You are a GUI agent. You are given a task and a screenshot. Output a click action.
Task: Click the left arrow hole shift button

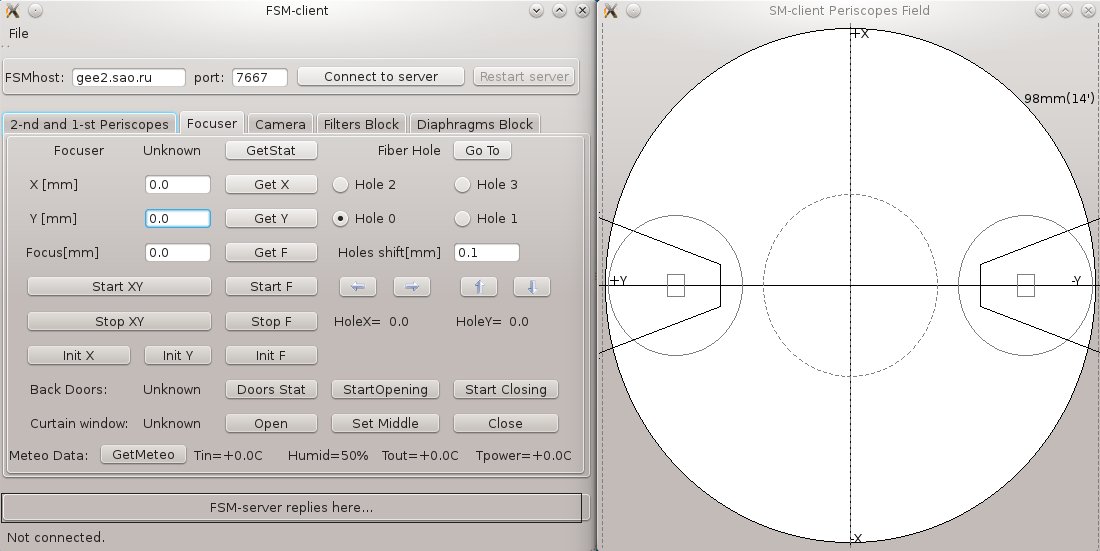click(x=358, y=286)
